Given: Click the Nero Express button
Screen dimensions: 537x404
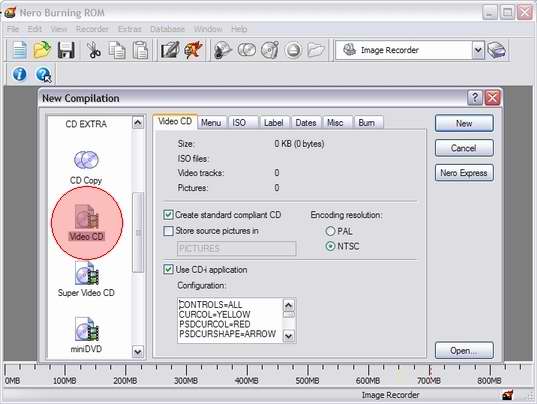Looking at the screenshot, I should pyautogui.click(x=464, y=173).
